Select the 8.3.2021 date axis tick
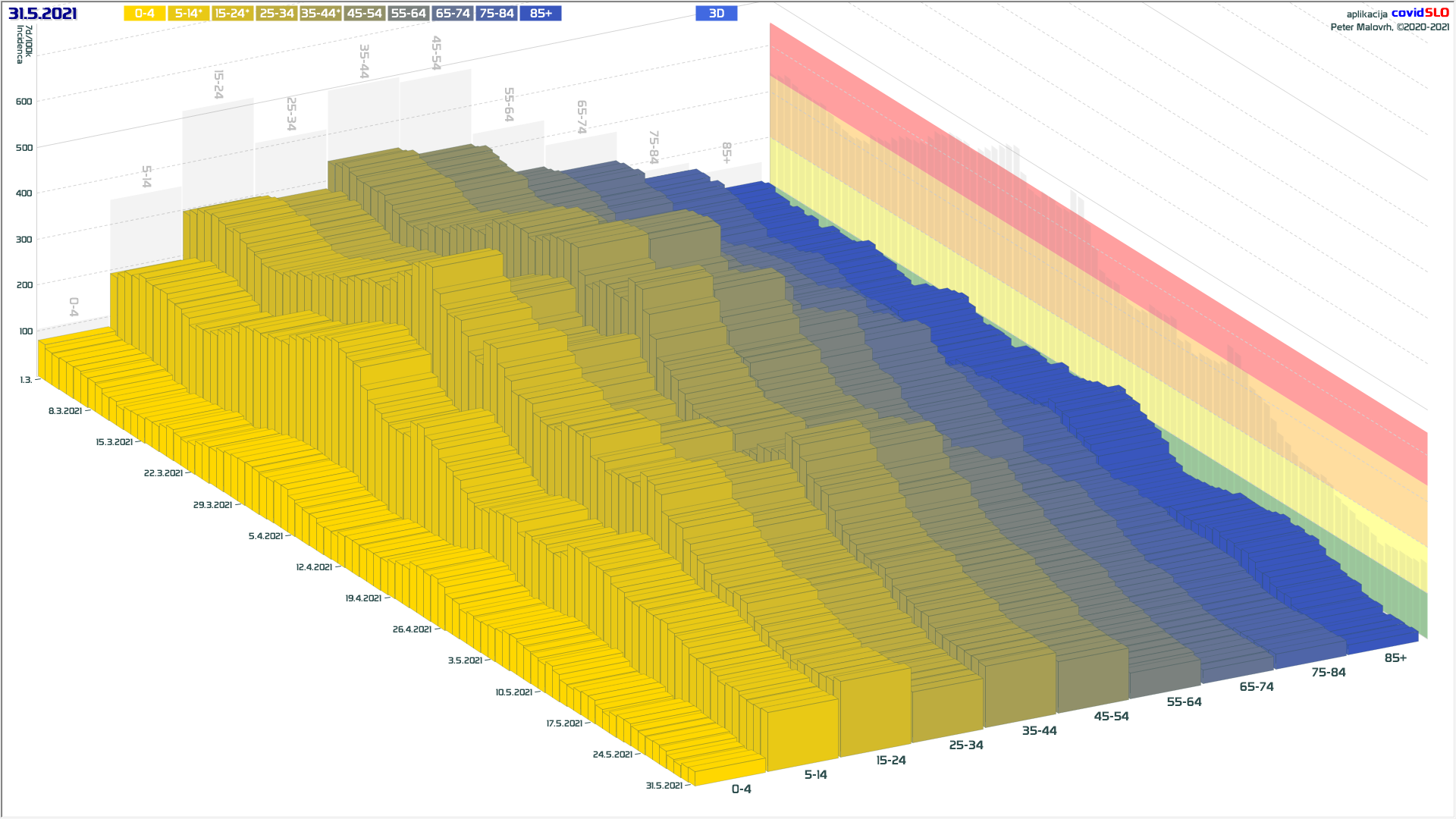This screenshot has width=1456, height=819. coord(65,411)
